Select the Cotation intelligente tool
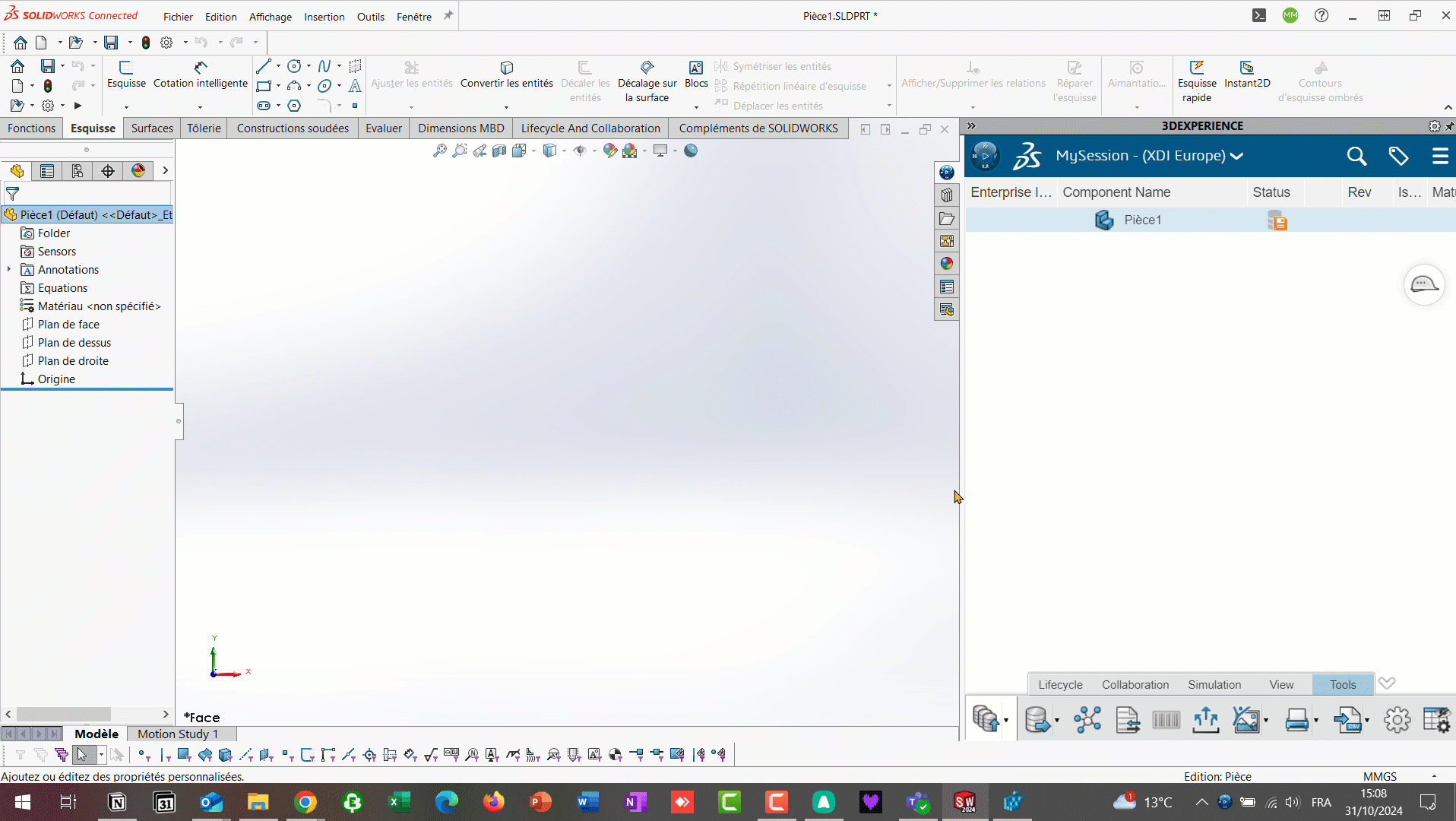 click(201, 68)
